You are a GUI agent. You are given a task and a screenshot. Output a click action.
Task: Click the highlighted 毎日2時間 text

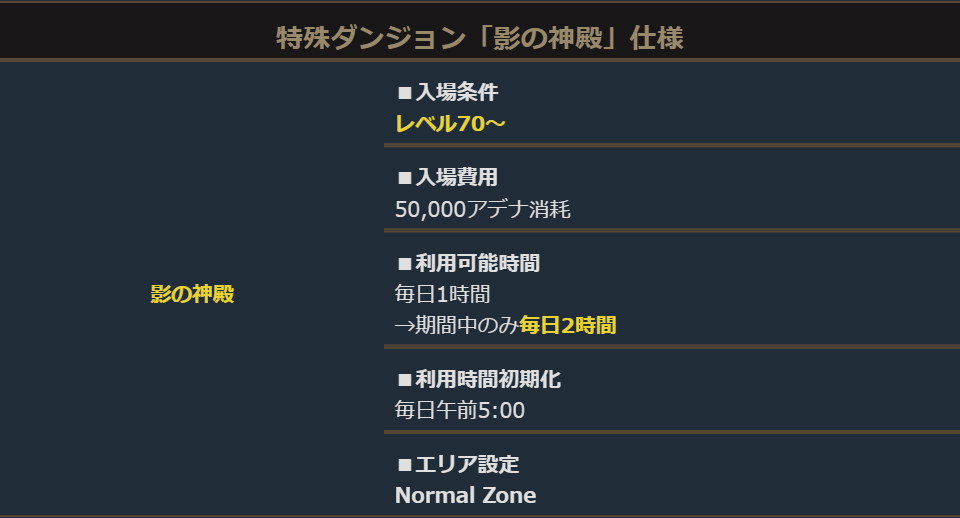click(x=567, y=325)
